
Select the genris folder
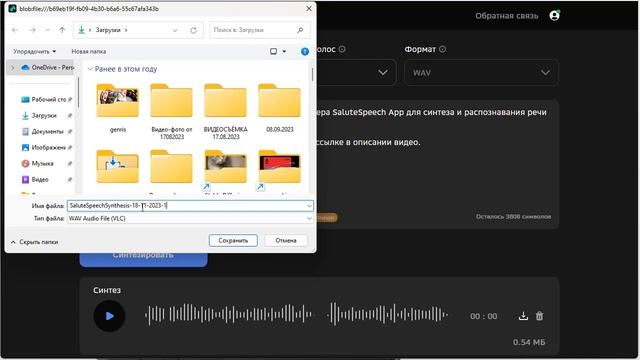click(x=118, y=108)
